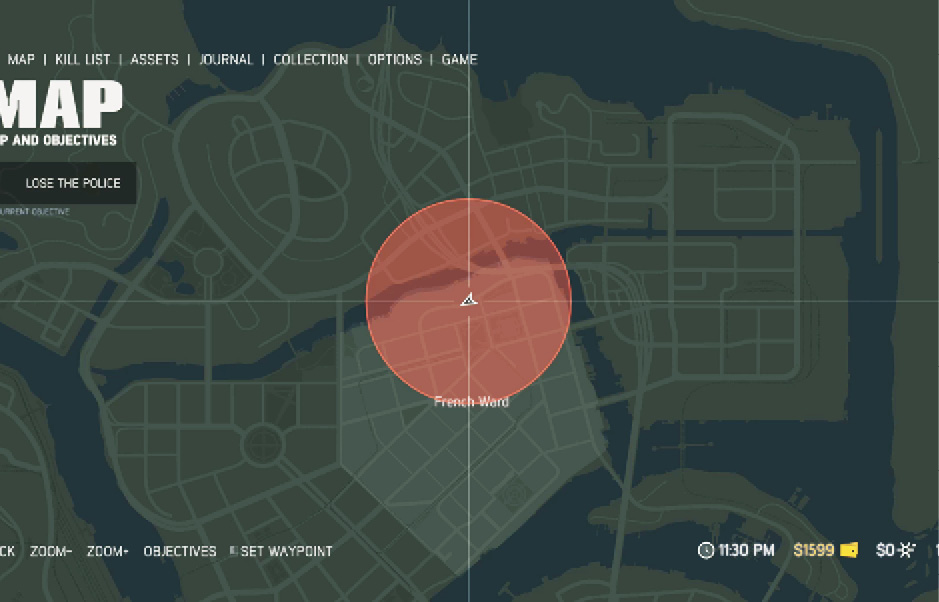
Task: Open the MAP menu tab
Action: 21,59
